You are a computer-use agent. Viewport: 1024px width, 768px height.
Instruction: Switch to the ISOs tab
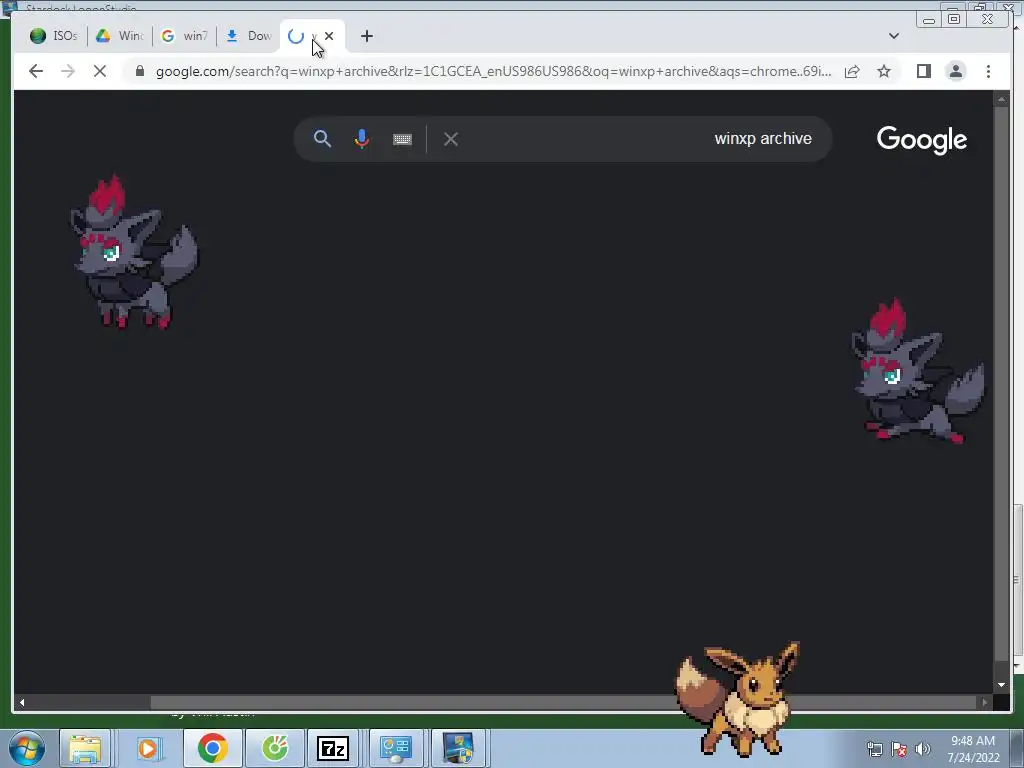pos(54,36)
